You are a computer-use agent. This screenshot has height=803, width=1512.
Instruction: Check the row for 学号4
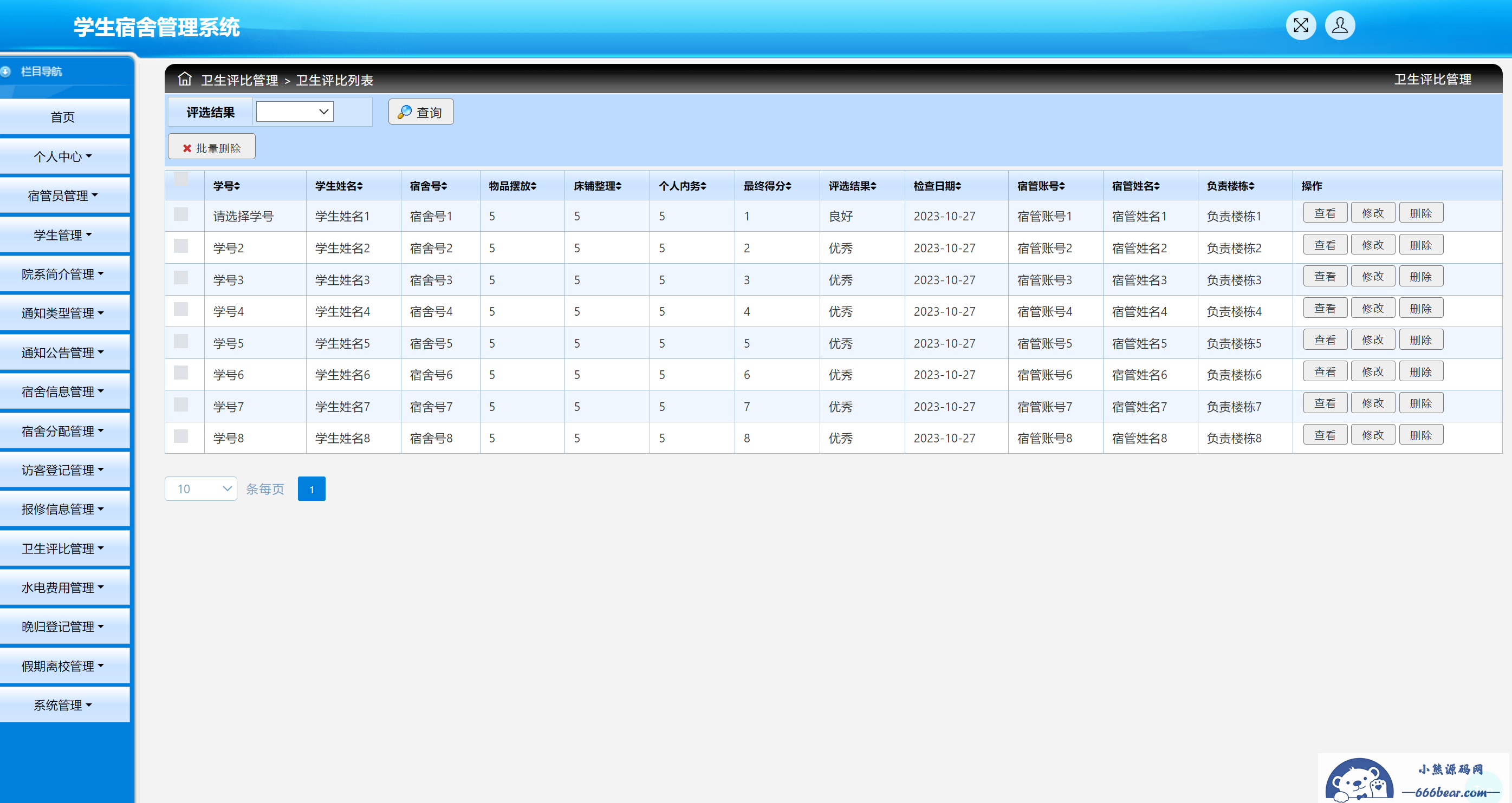[181, 309]
